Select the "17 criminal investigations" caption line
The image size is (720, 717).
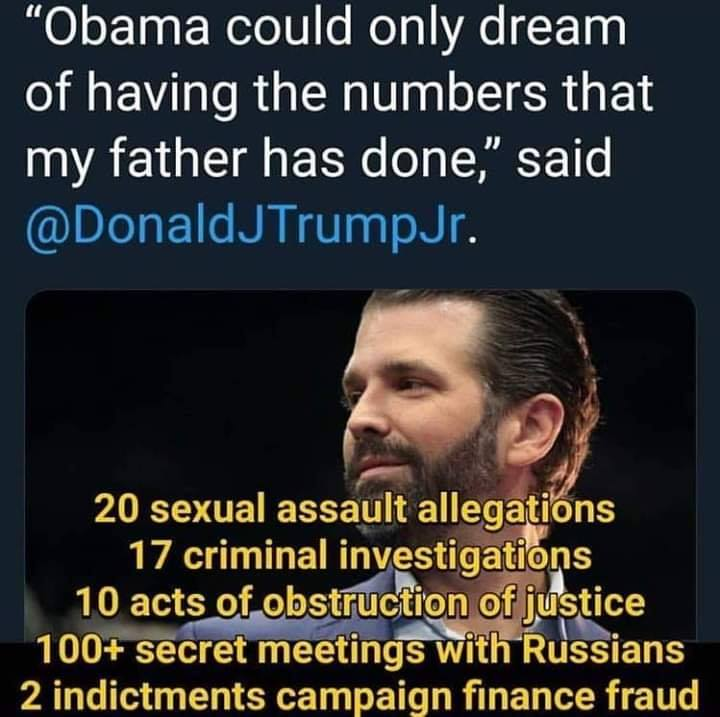[360, 557]
